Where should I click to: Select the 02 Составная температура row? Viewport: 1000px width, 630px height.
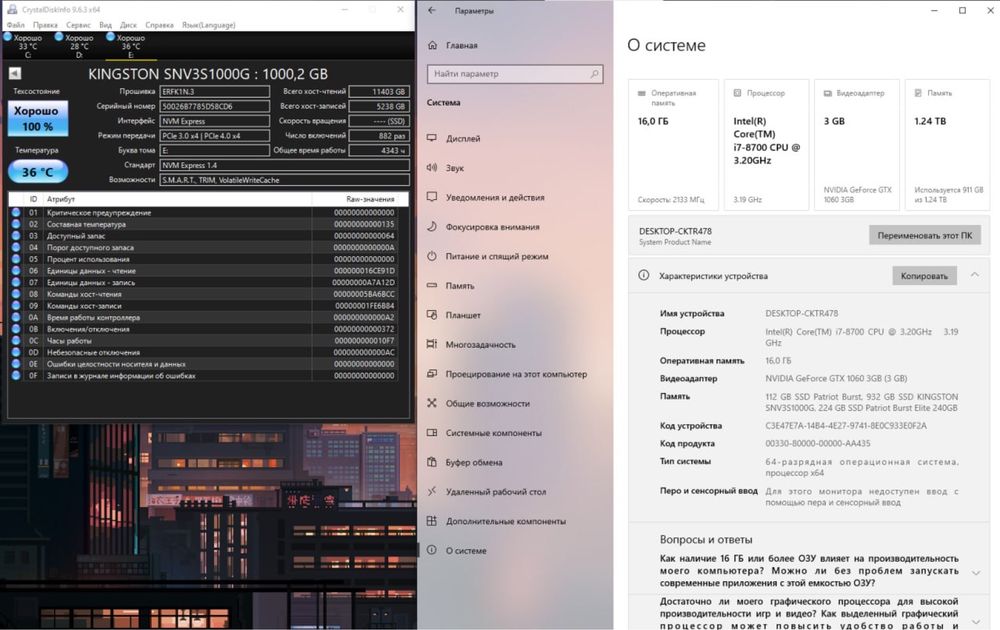tap(204, 224)
